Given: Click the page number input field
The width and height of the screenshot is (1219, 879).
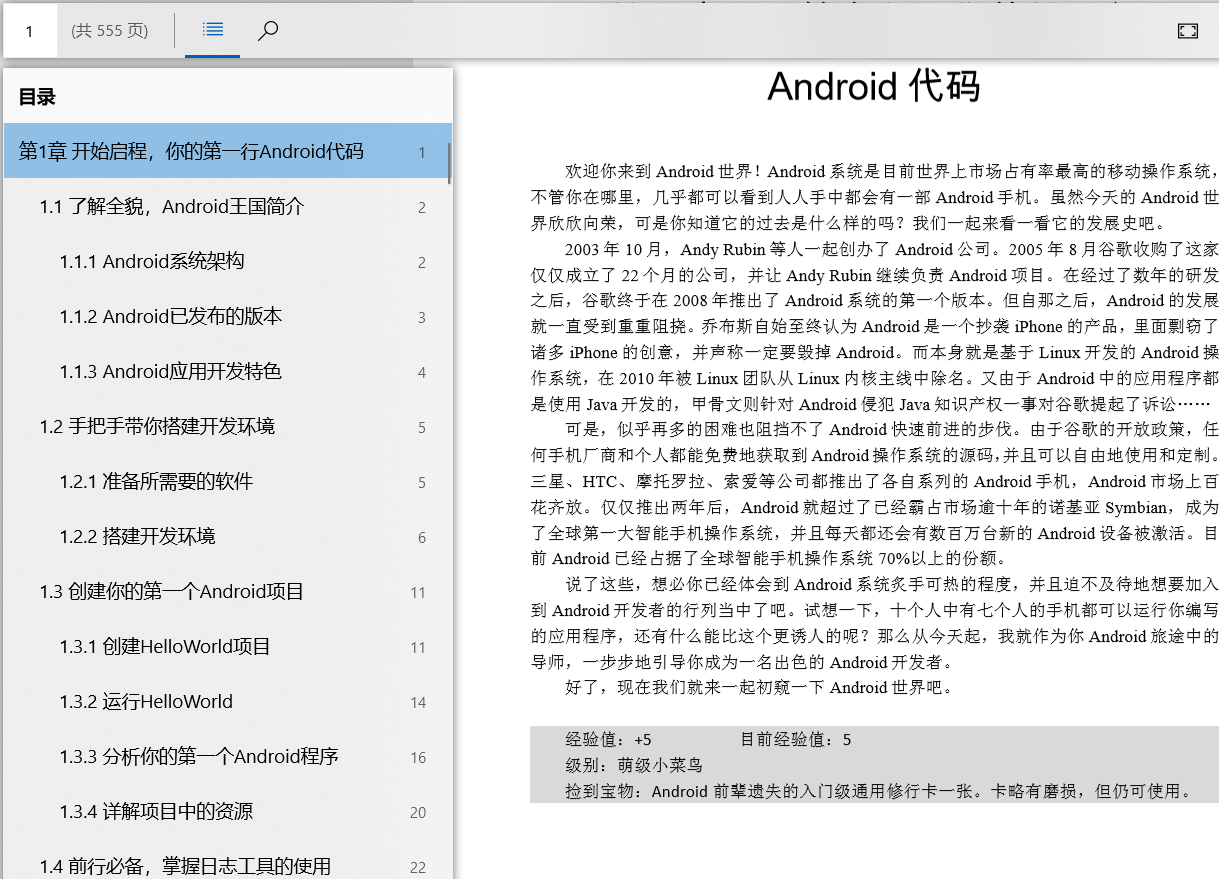Looking at the screenshot, I should [30, 31].
